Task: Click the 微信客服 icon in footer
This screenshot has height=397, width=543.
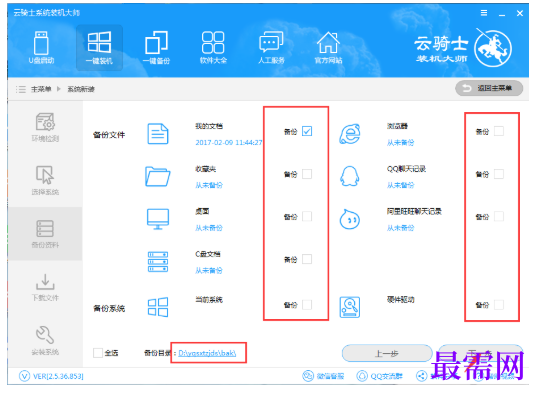Action: tap(308, 376)
